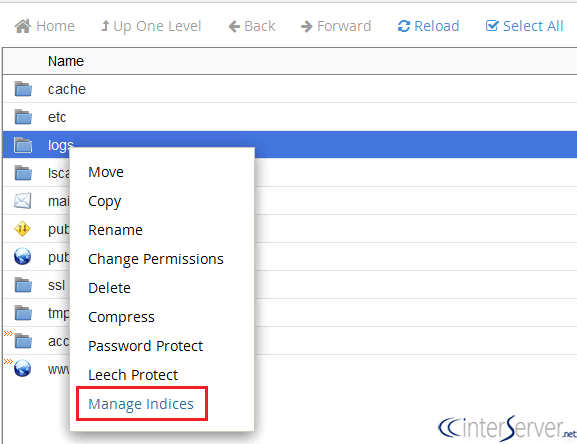This screenshot has height=444, width=577.
Task: Select the etc folder icon
Action: [23, 117]
